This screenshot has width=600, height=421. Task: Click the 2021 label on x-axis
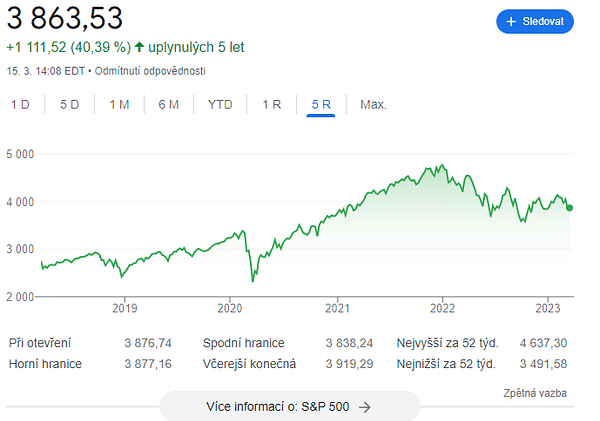pyautogui.click(x=338, y=308)
